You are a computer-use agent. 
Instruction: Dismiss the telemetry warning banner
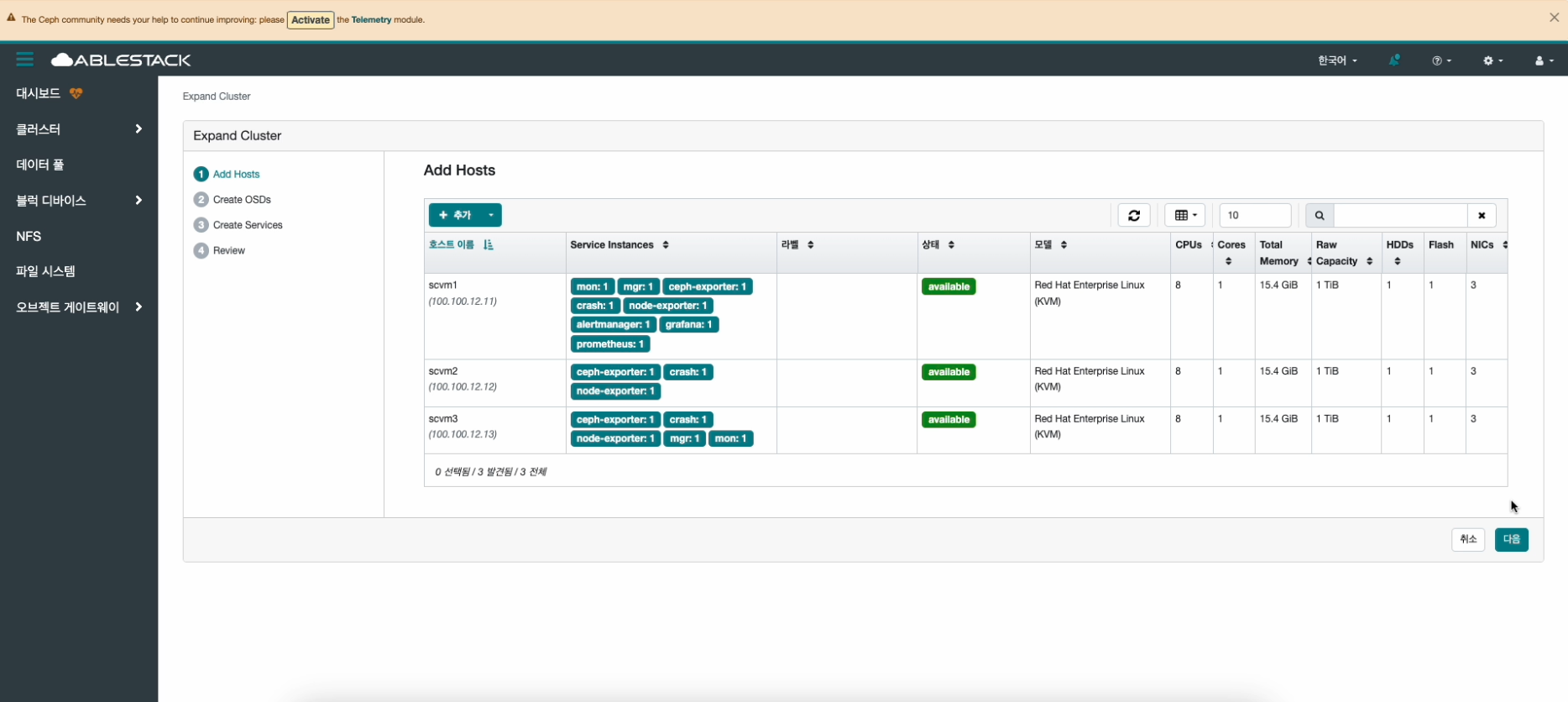(1554, 18)
